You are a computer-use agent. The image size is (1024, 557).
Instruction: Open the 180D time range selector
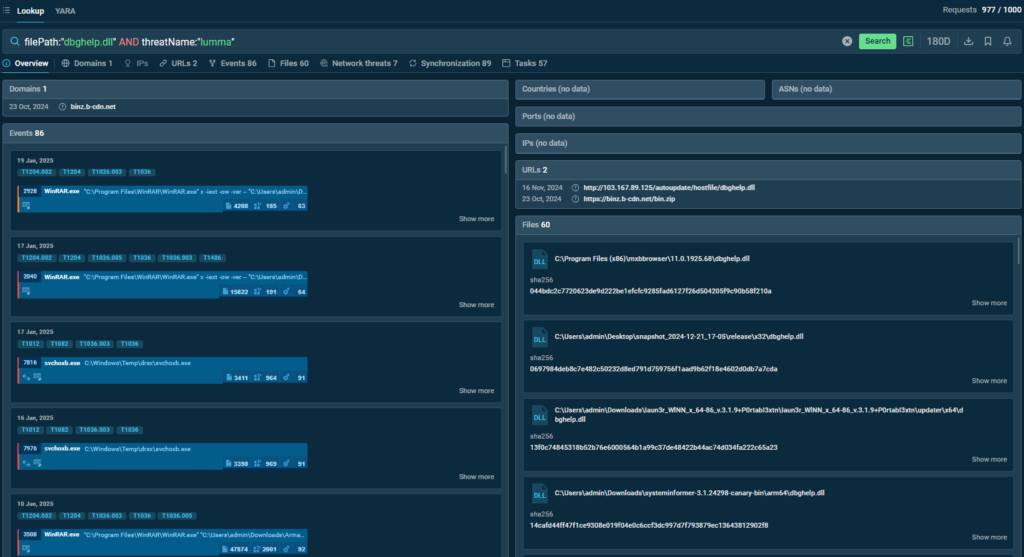pyautogui.click(x=939, y=41)
